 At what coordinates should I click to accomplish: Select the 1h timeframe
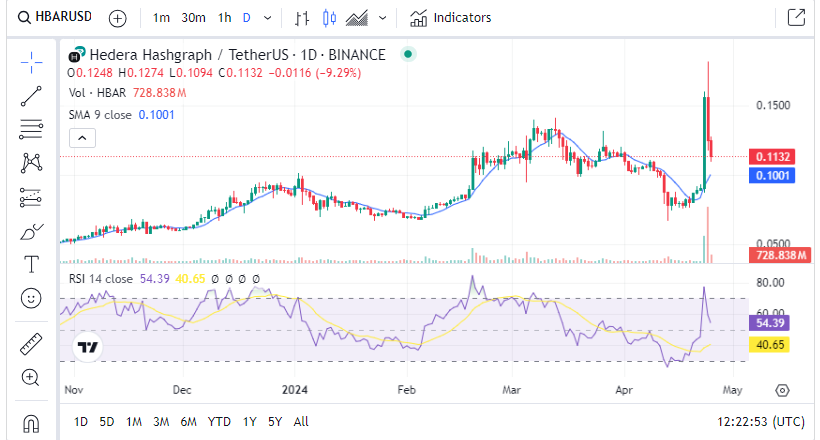tap(224, 18)
